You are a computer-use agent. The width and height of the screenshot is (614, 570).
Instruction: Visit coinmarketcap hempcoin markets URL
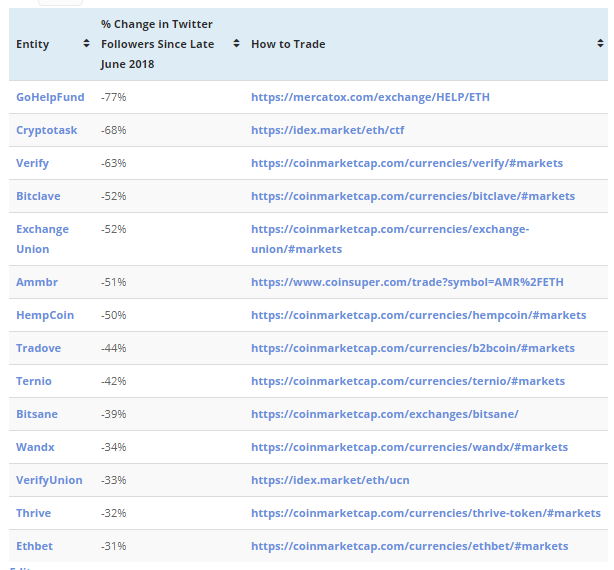tap(419, 315)
